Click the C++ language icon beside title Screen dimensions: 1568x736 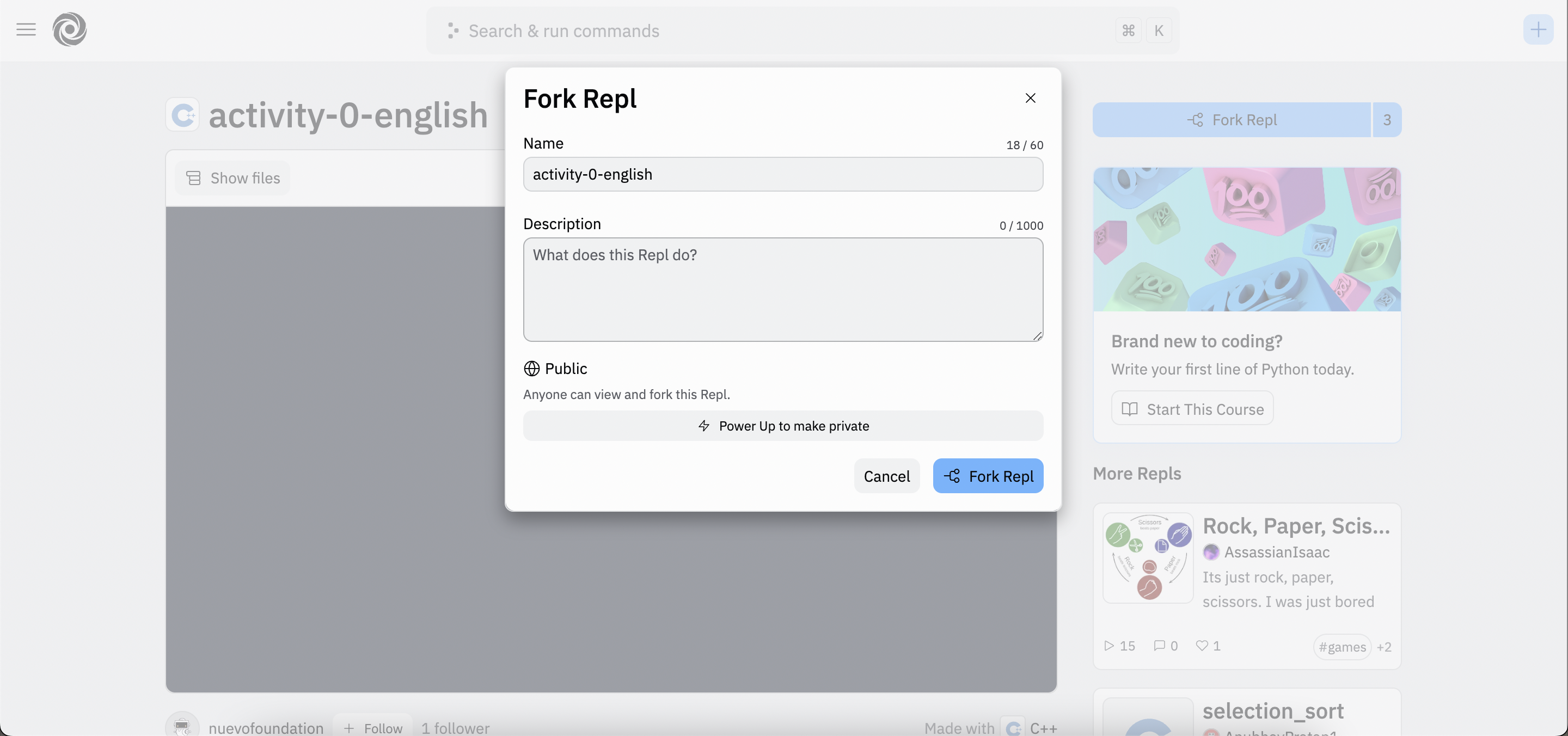coord(182,114)
